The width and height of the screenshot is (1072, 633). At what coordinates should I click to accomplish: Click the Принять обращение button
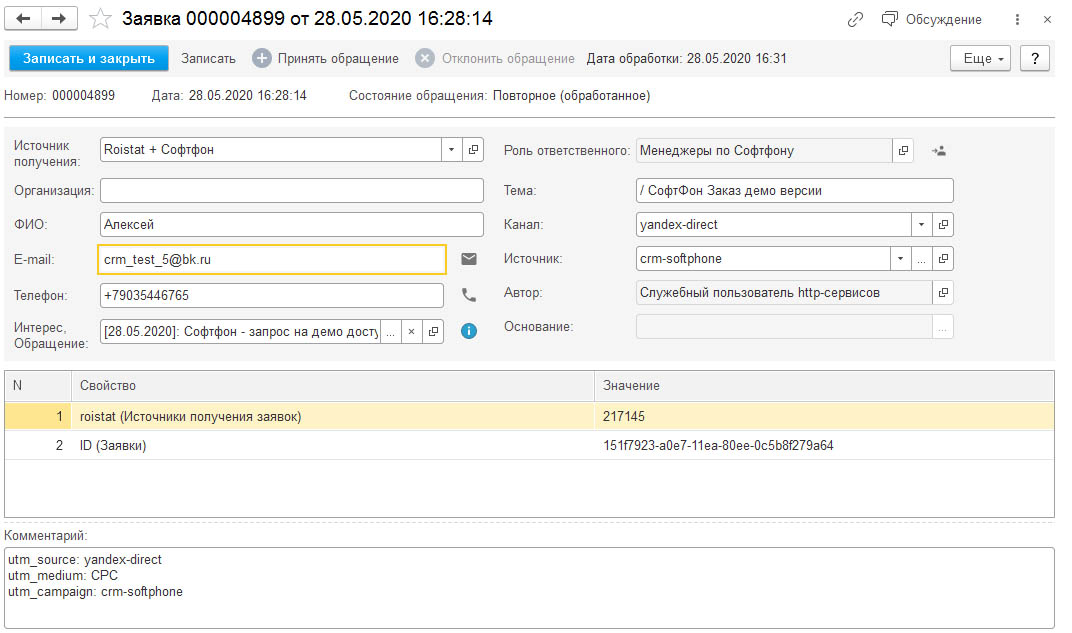[326, 59]
